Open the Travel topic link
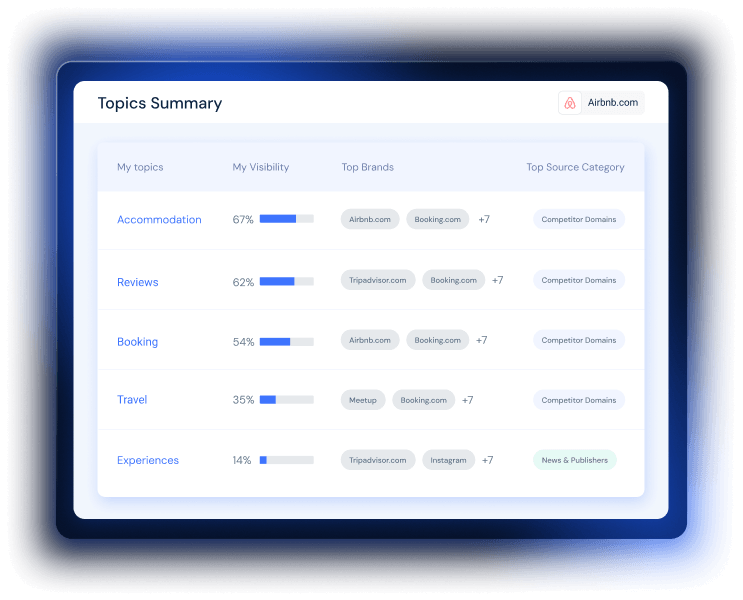Screen dimensions: 743x600 (132, 400)
